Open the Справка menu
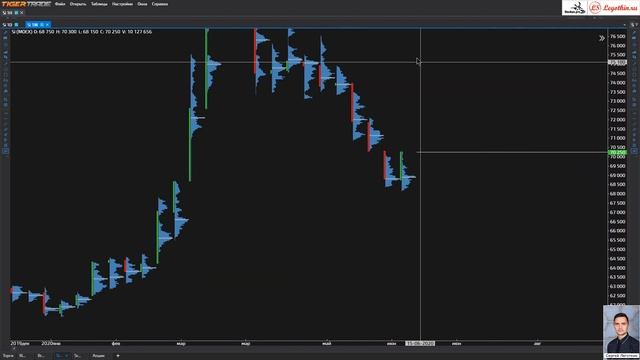 (x=160, y=4)
